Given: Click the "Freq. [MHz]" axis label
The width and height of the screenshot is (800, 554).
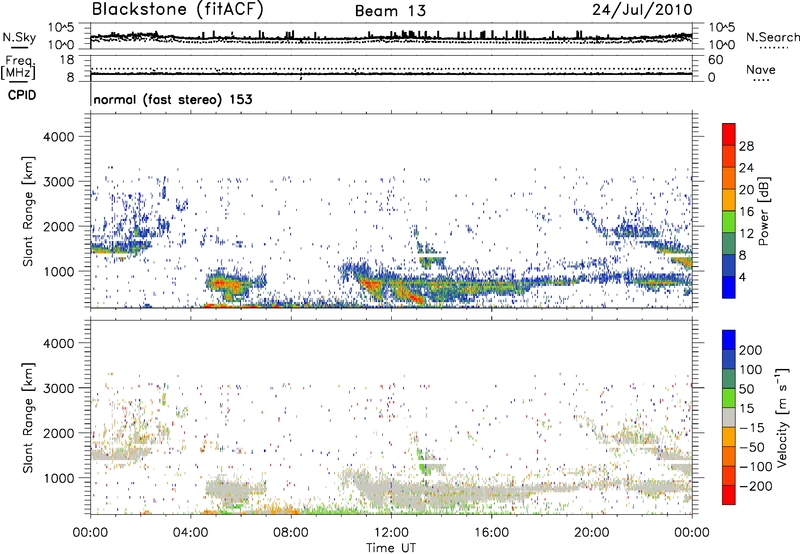Looking at the screenshot, I should (x=18, y=68).
